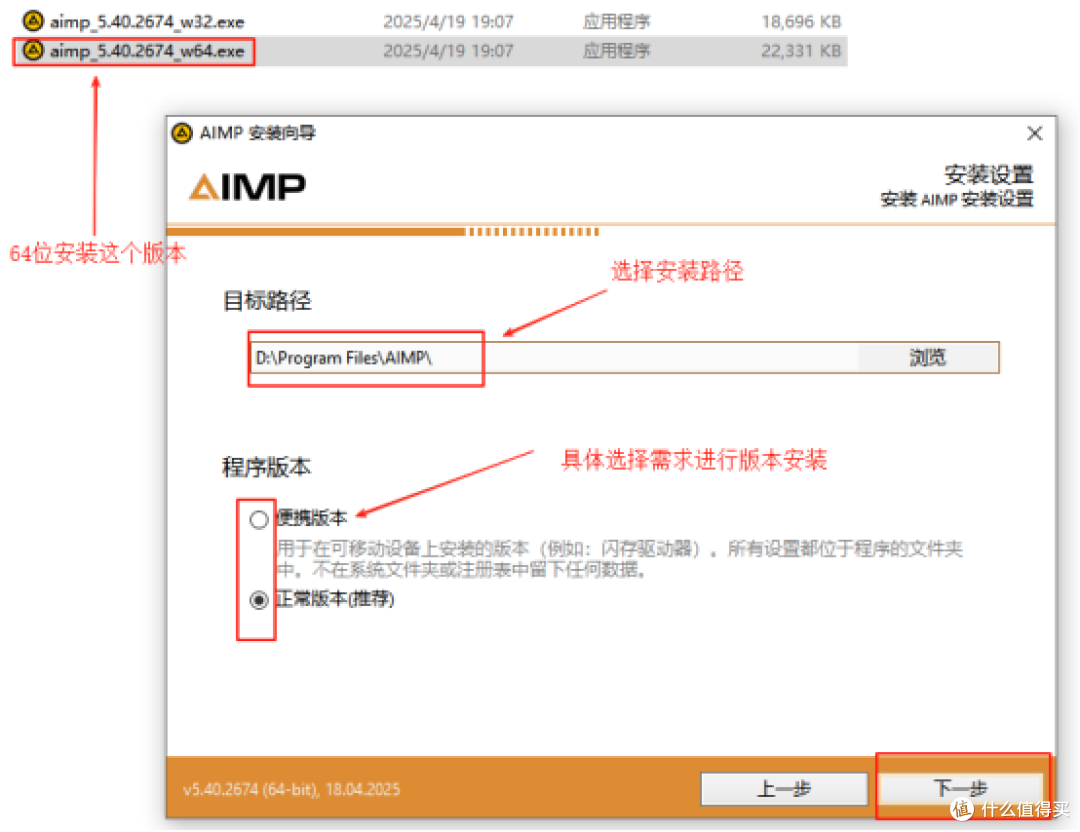Screen dimensions: 1080x832
Task: Click the 18,696 KB size cell
Action: click(801, 22)
